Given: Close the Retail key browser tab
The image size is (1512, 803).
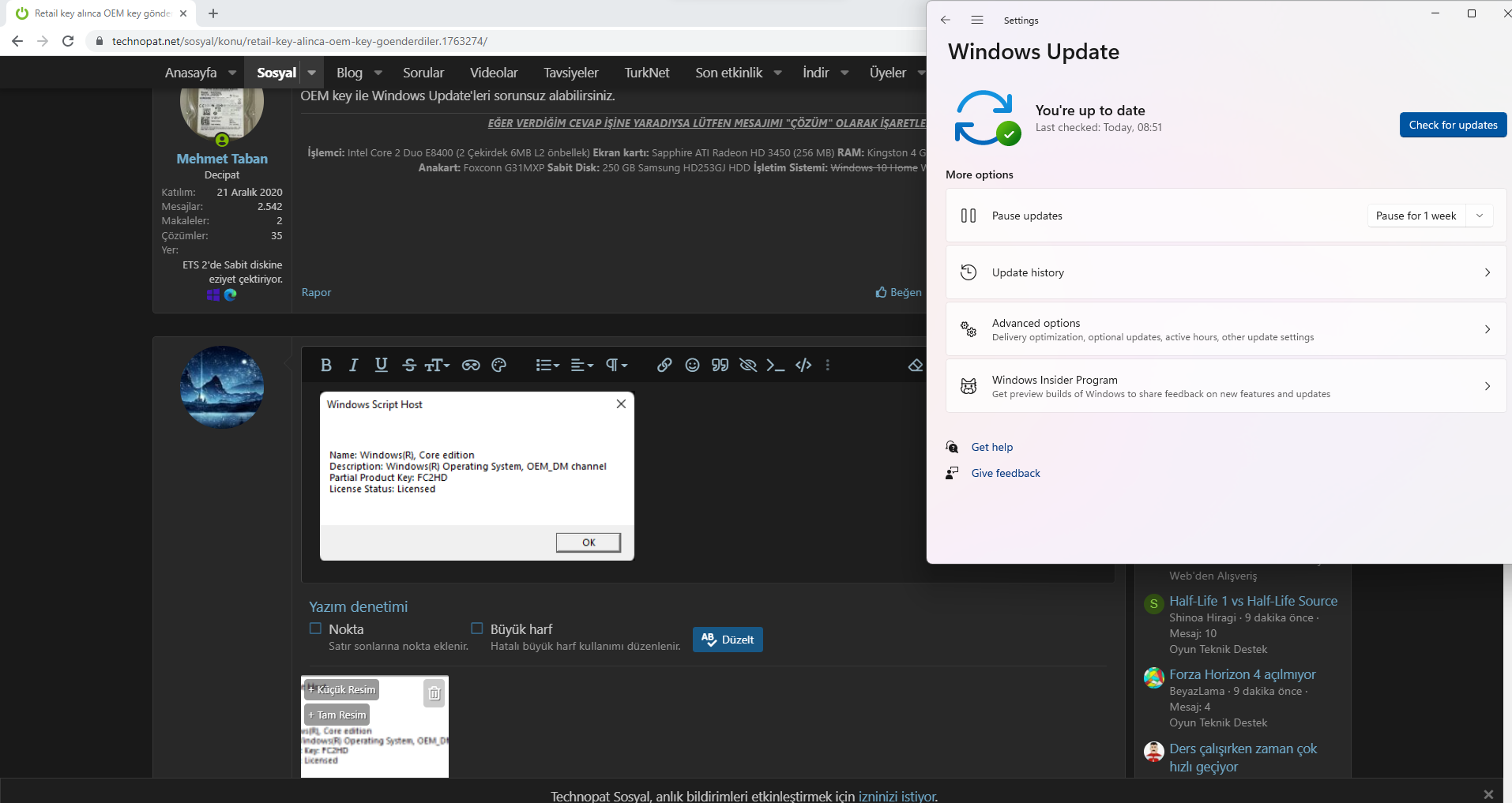Looking at the screenshot, I should [183, 13].
